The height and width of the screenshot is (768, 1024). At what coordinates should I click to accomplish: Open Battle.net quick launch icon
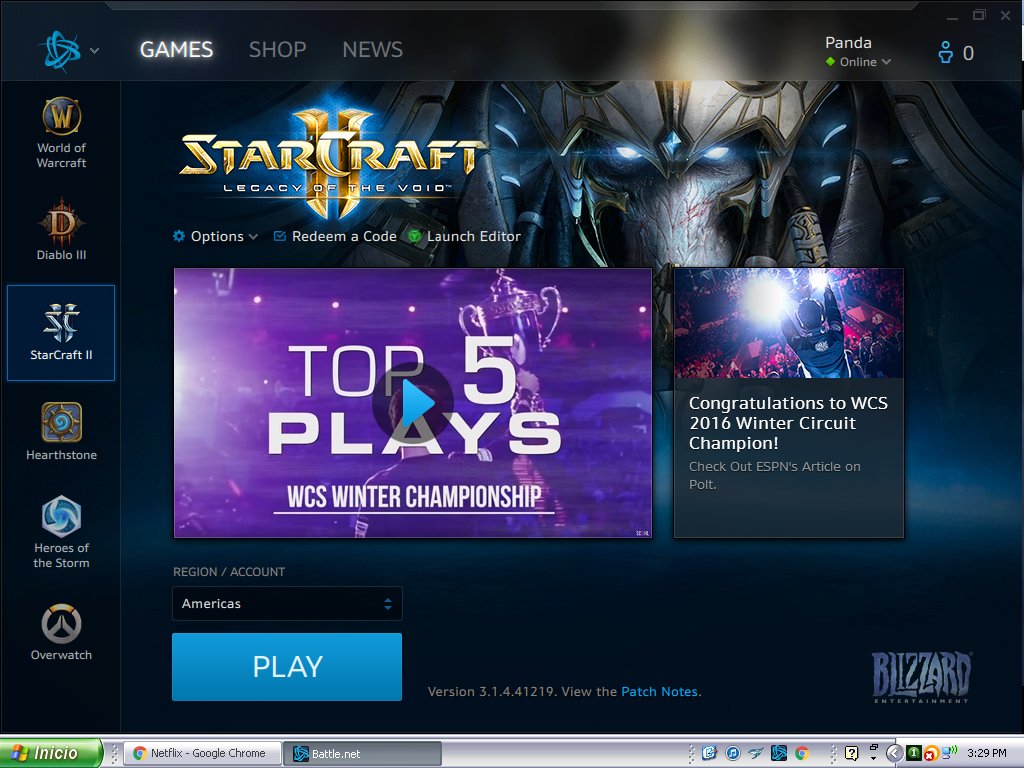(x=778, y=753)
